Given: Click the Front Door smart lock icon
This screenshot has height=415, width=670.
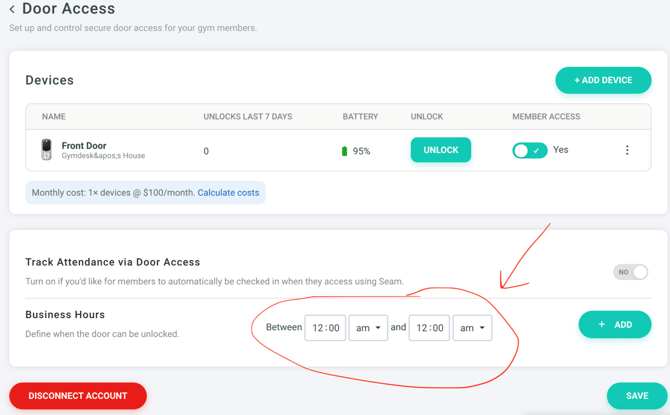Looking at the screenshot, I should pos(46,150).
